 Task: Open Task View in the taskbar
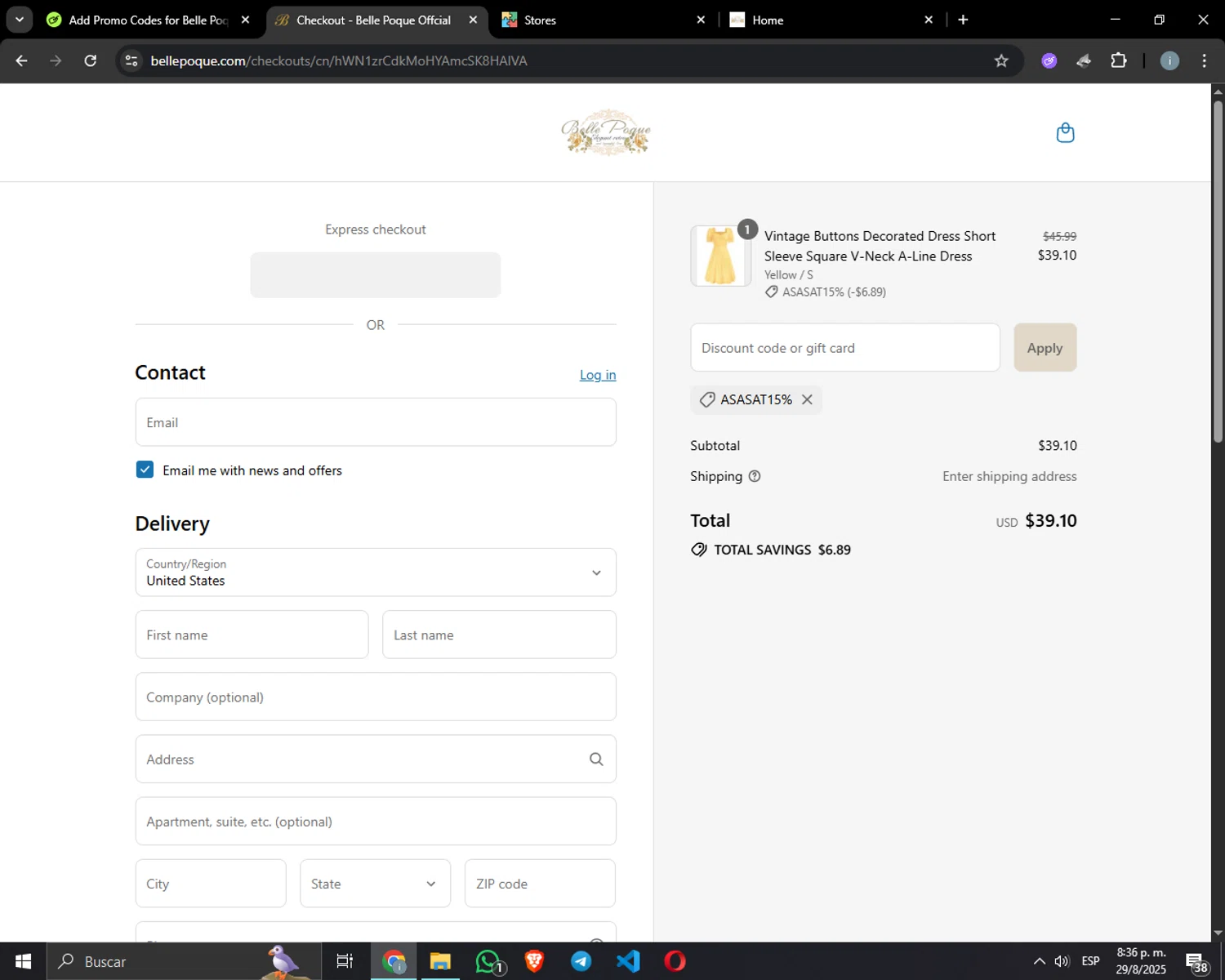pos(345,961)
